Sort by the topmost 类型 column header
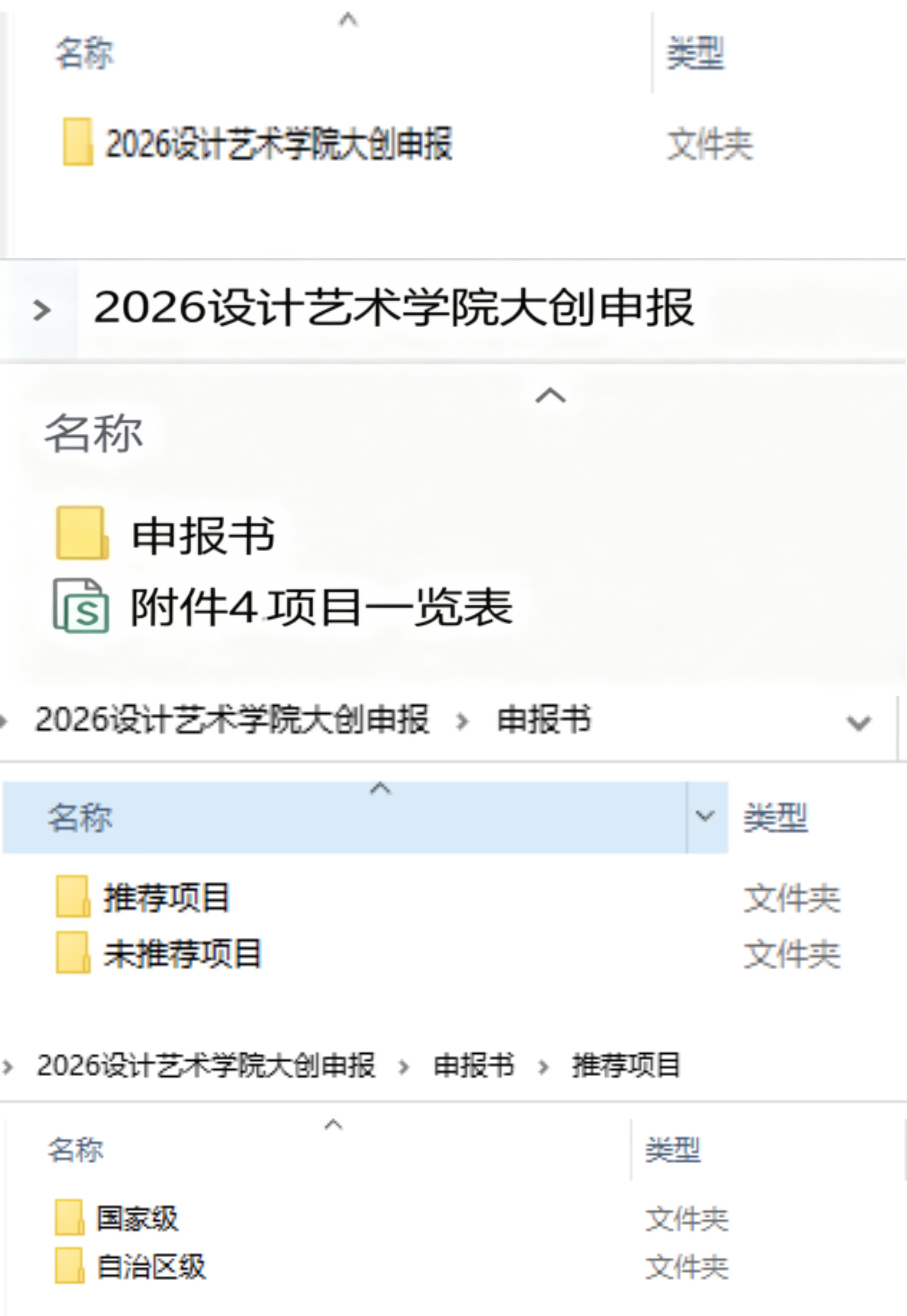This screenshot has height=1316, width=907. (696, 53)
